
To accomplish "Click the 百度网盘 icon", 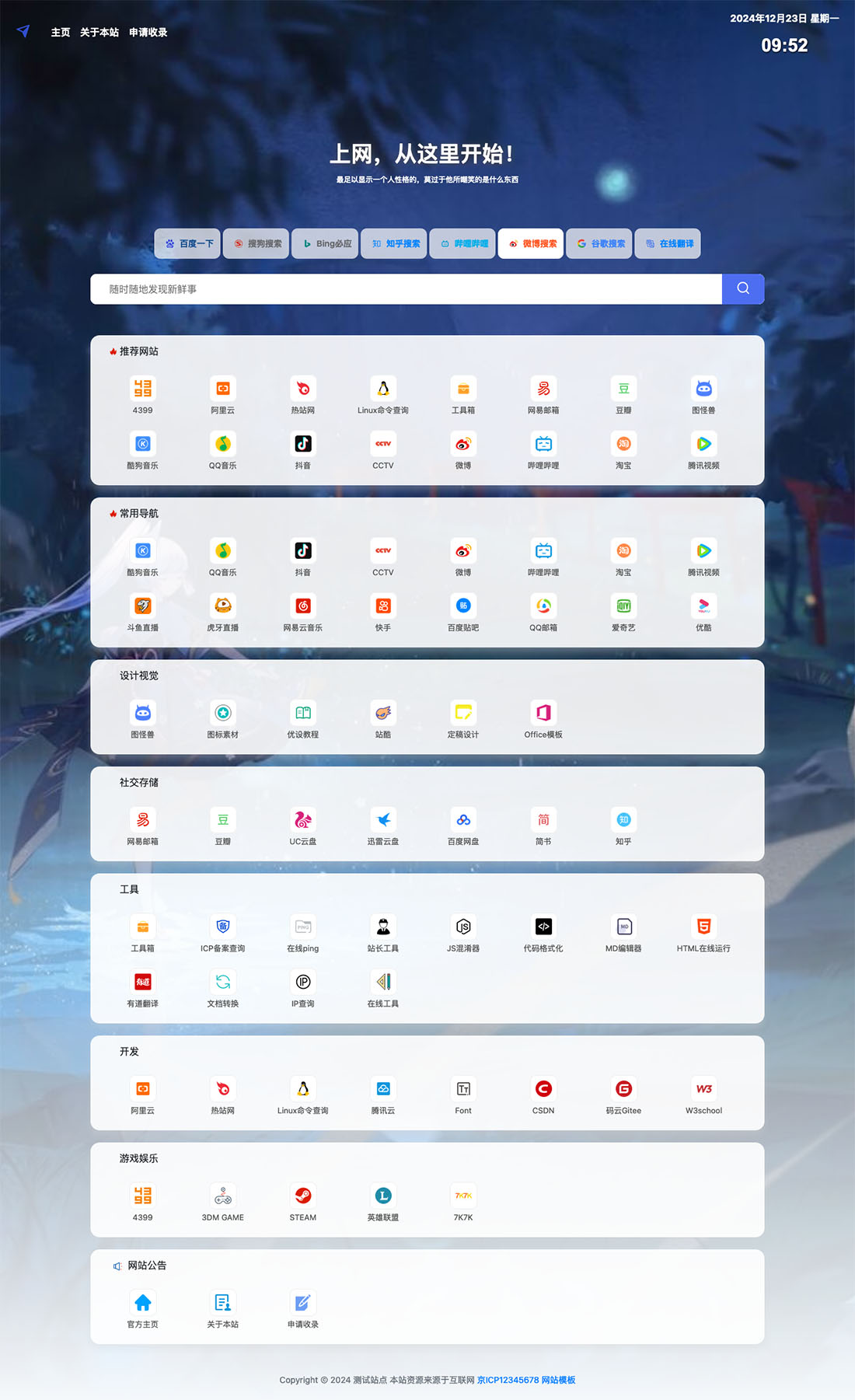I will [x=463, y=819].
